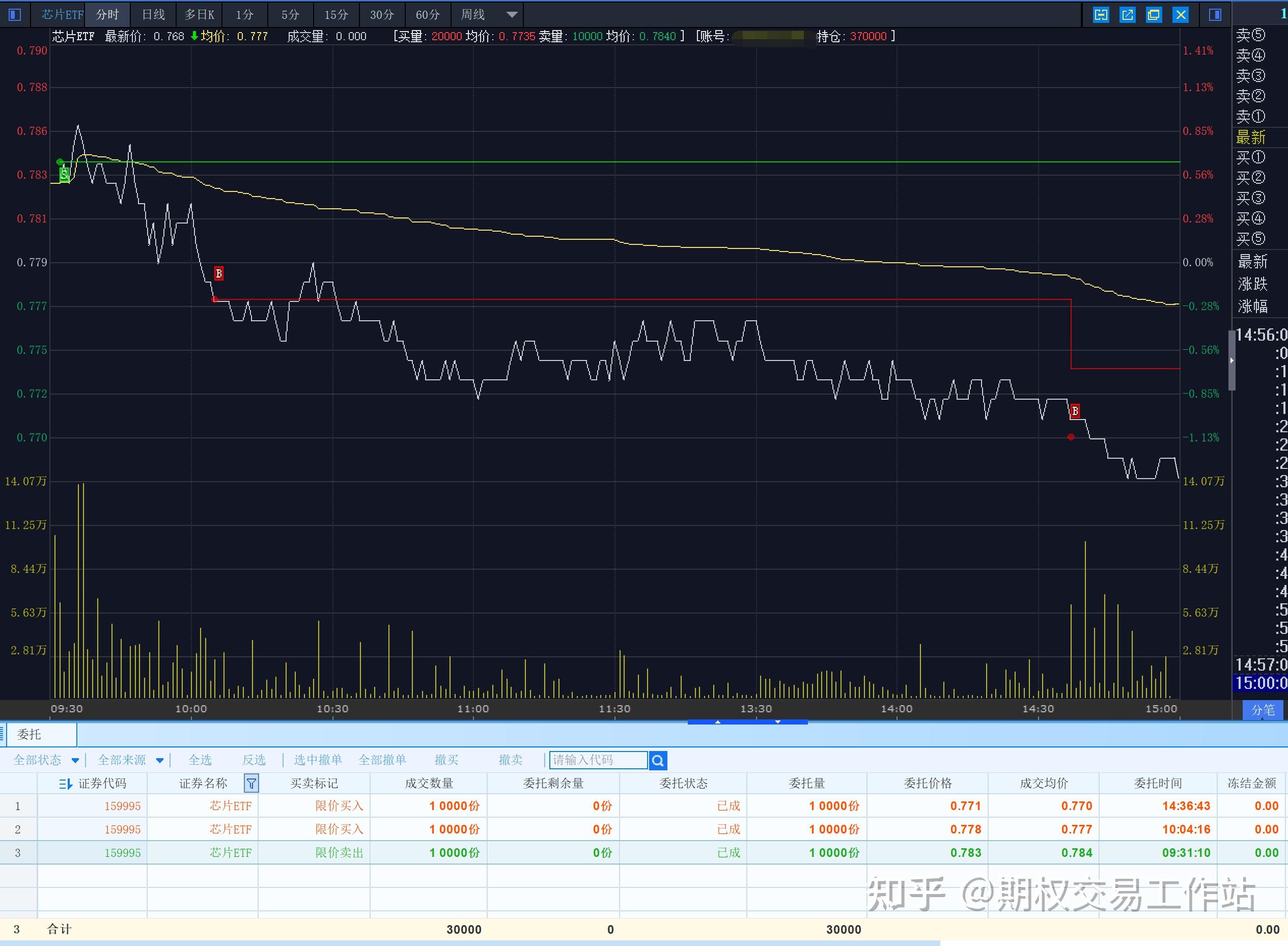Click the 委托状态 column header
The width and height of the screenshot is (1288, 946).
(684, 784)
